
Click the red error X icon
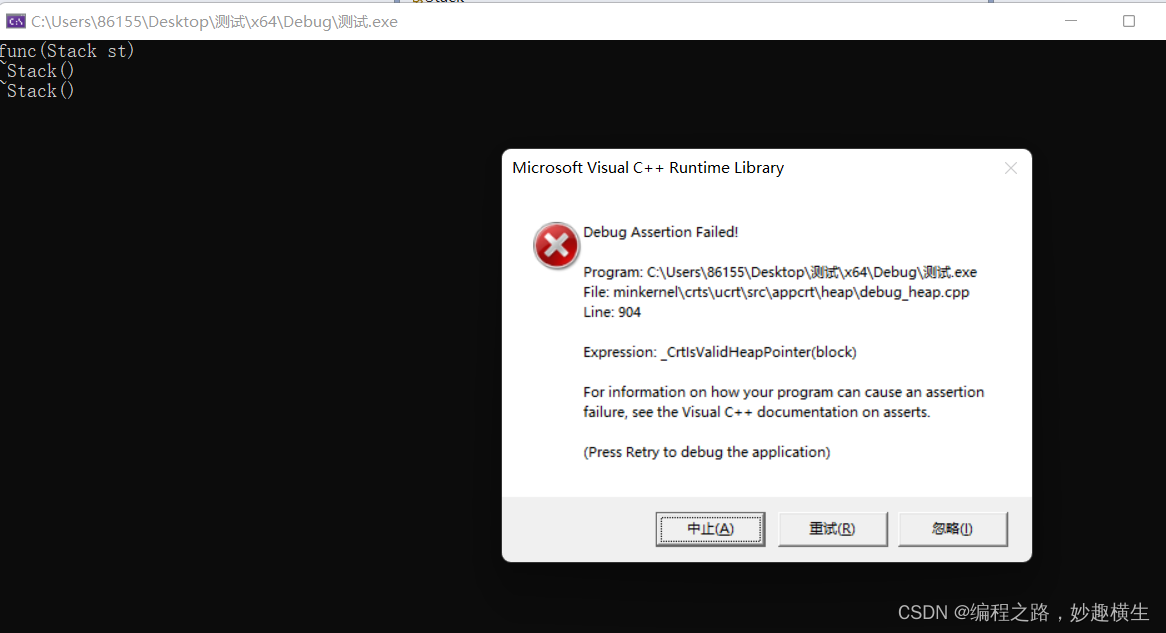[x=556, y=245]
